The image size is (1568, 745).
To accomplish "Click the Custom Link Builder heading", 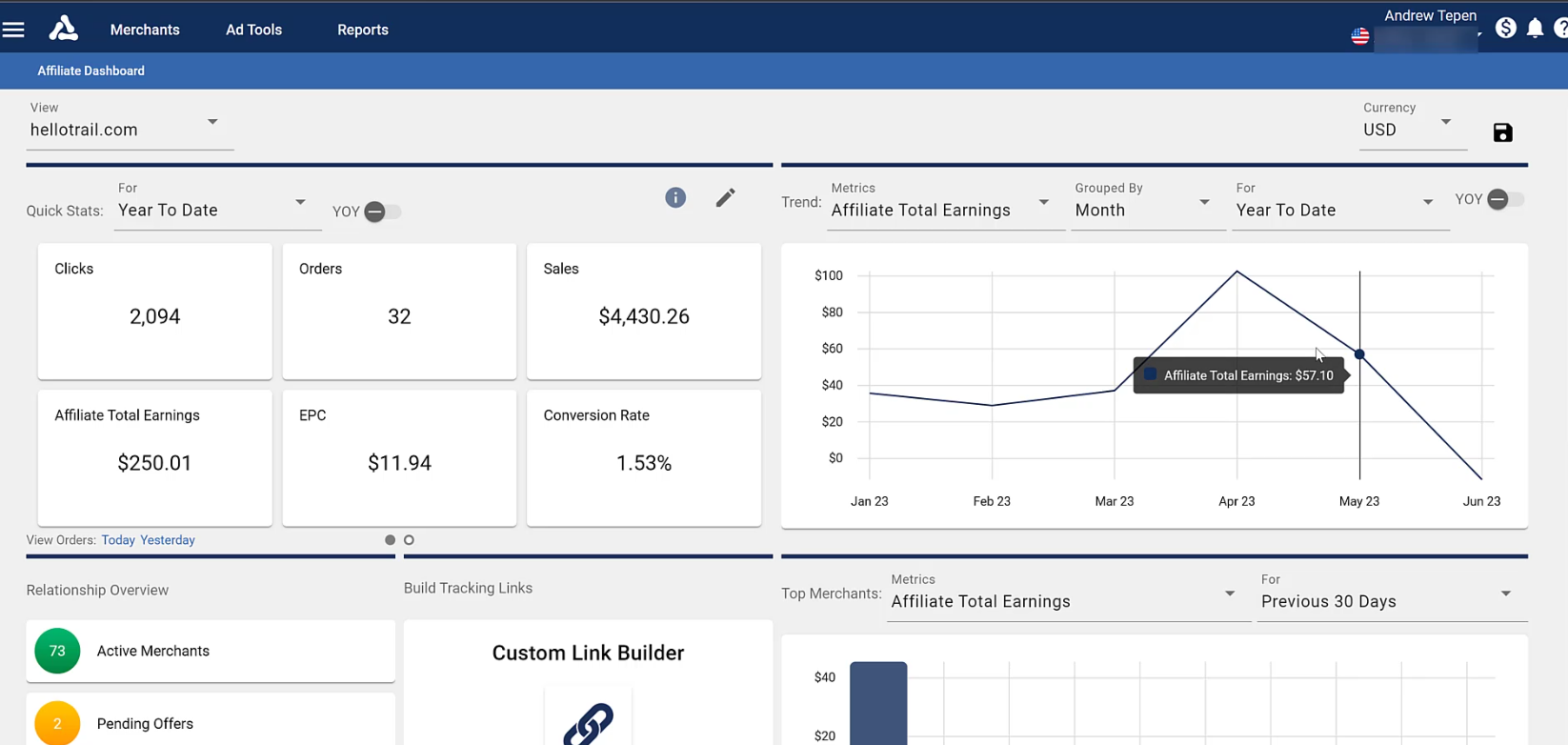I will [x=588, y=653].
